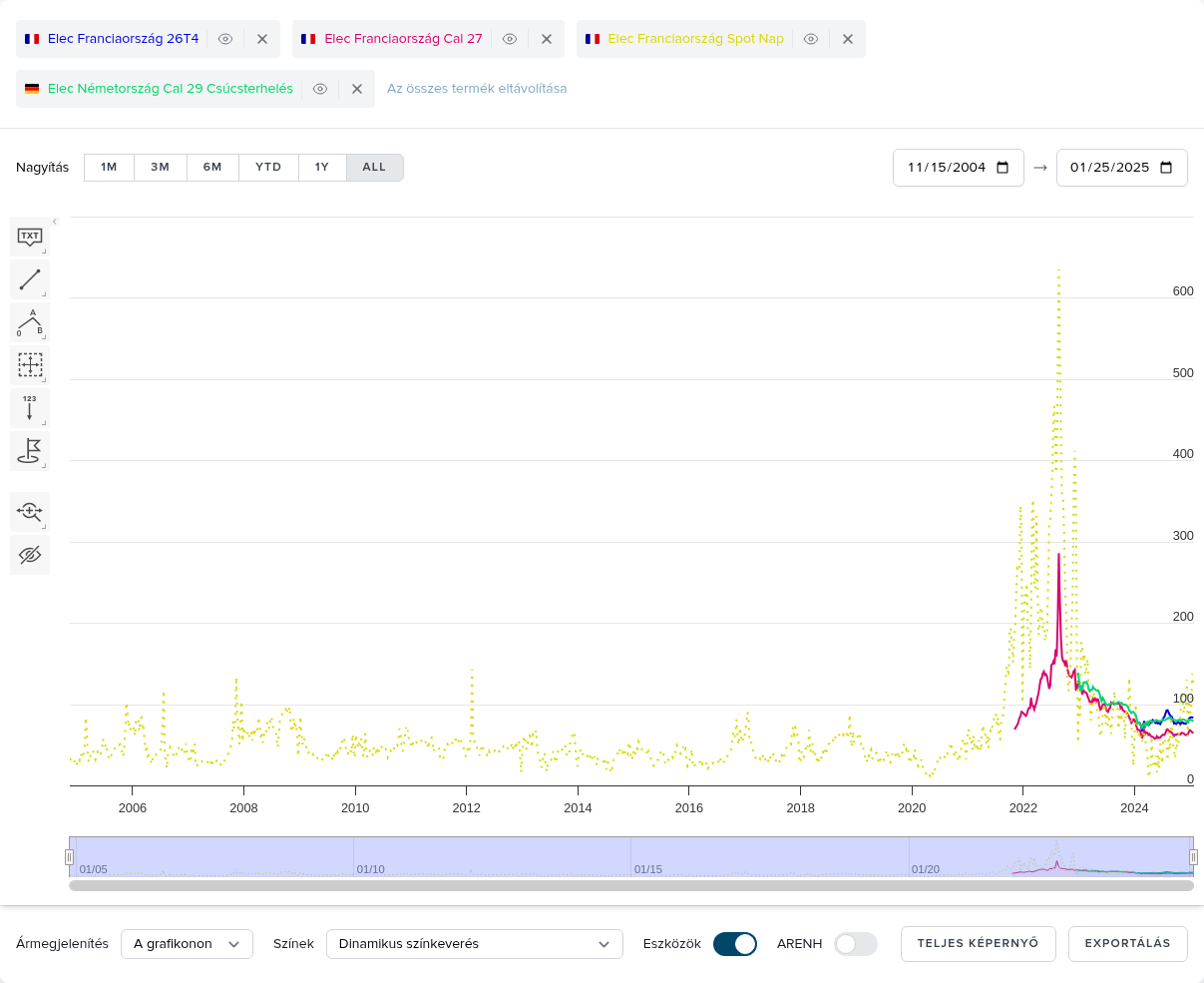Image resolution: width=1204 pixels, height=983 pixels.
Task: Enable the ARENH toggle
Action: point(855,944)
